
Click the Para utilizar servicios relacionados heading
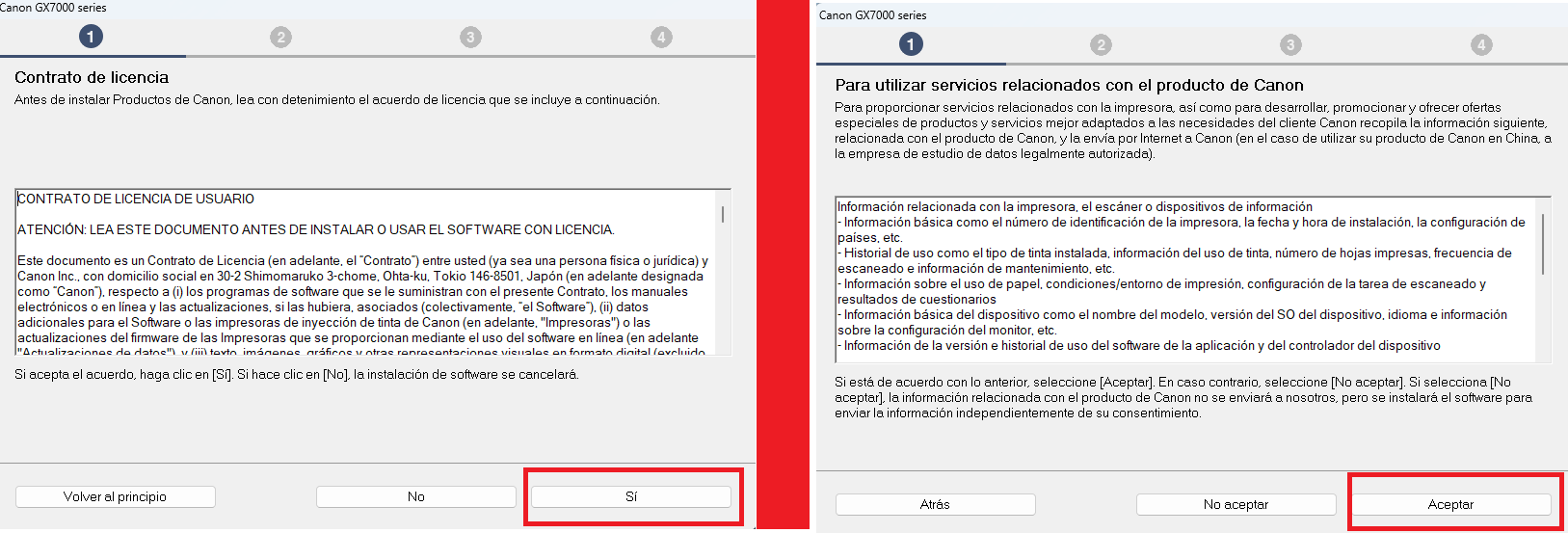(1069, 85)
